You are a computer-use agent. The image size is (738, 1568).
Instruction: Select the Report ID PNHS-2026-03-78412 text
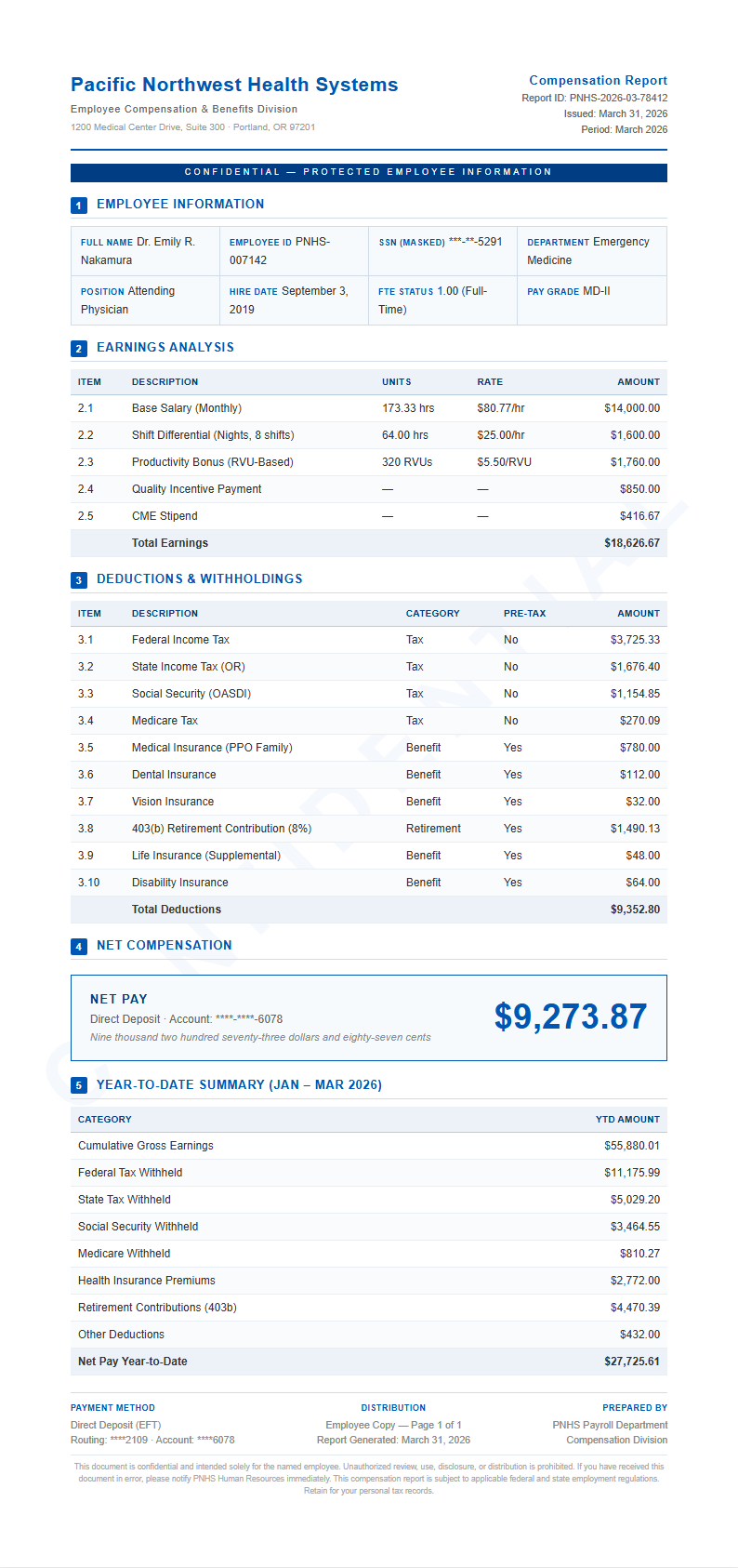(595, 98)
